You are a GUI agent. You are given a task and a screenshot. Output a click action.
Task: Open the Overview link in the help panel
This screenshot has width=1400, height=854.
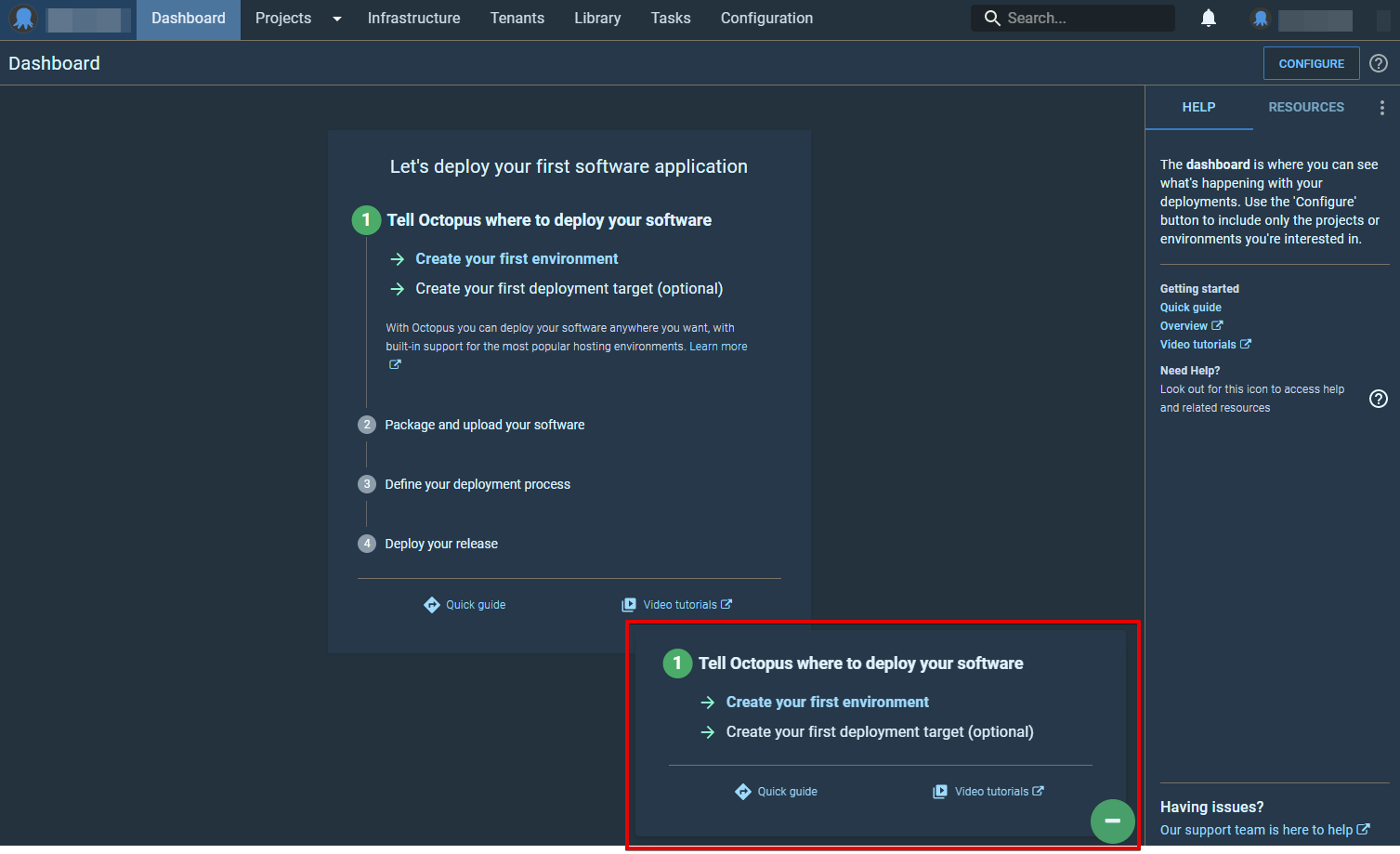(x=1191, y=326)
